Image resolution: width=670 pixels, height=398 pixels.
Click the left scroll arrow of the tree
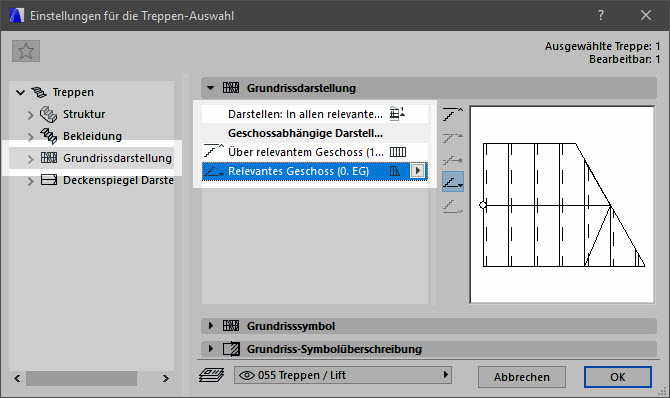click(17, 378)
